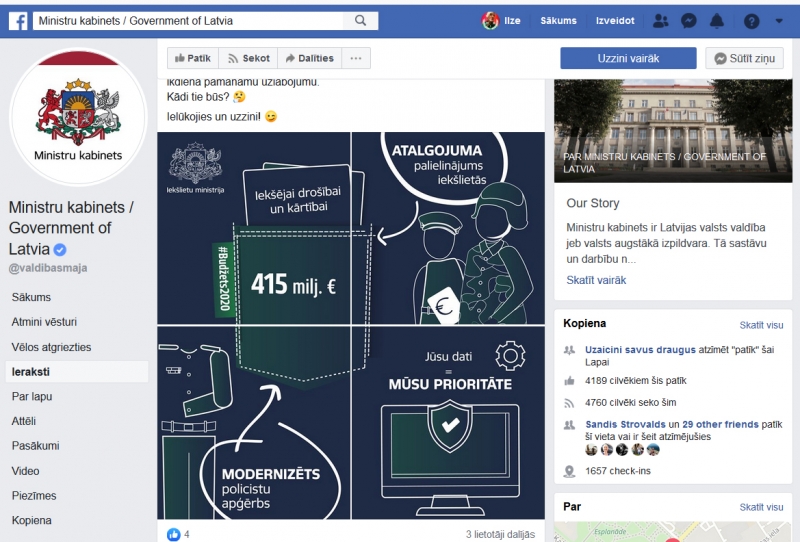Open the Messenger icon in top bar
This screenshot has height=542, width=800.
[688, 21]
